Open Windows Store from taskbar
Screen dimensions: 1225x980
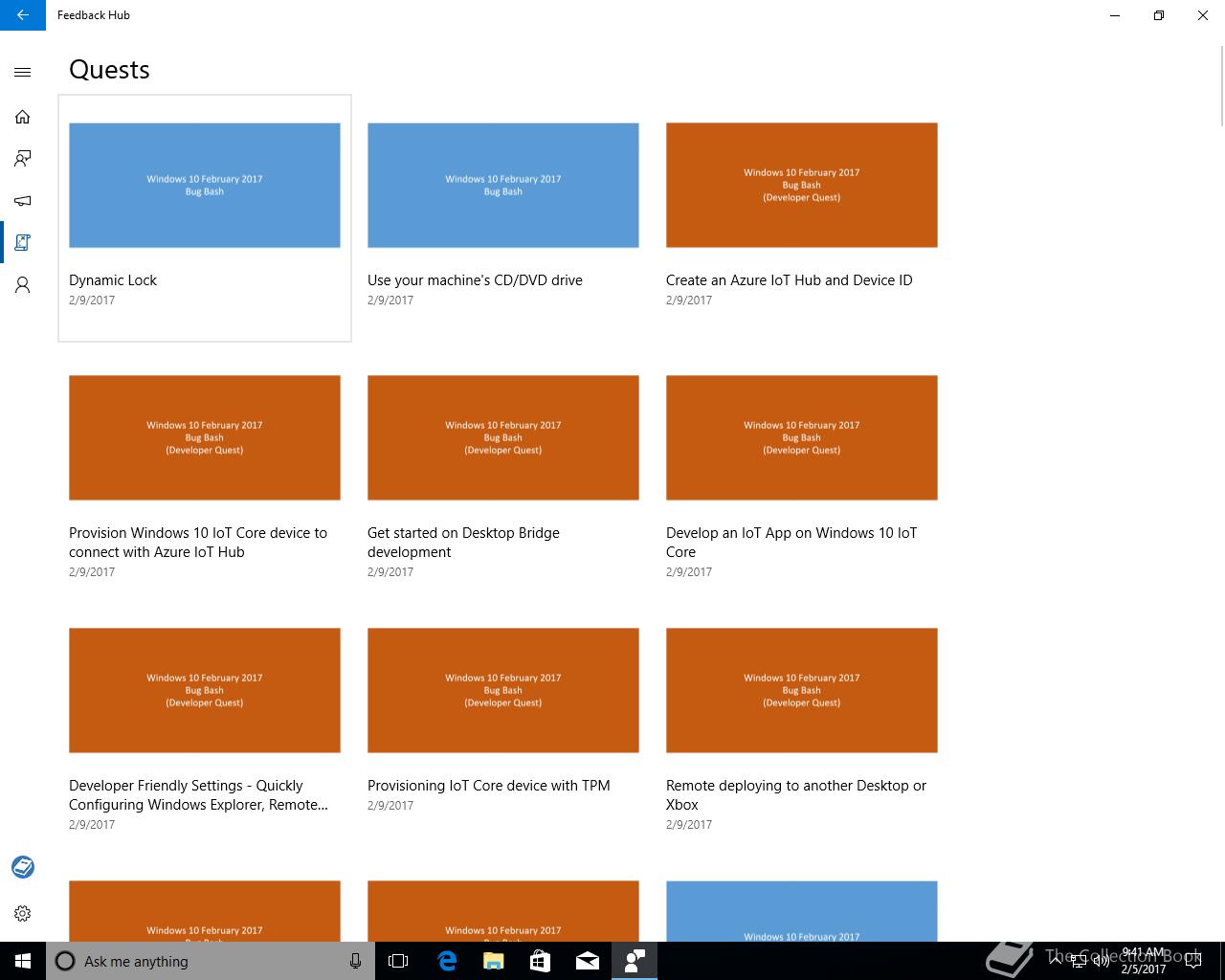[x=540, y=961]
